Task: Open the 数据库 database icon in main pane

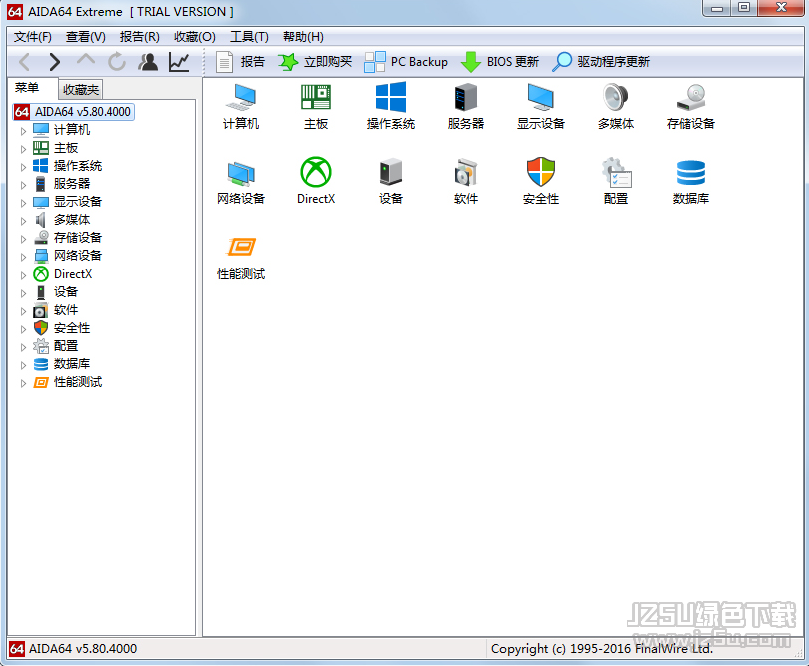Action: [690, 182]
